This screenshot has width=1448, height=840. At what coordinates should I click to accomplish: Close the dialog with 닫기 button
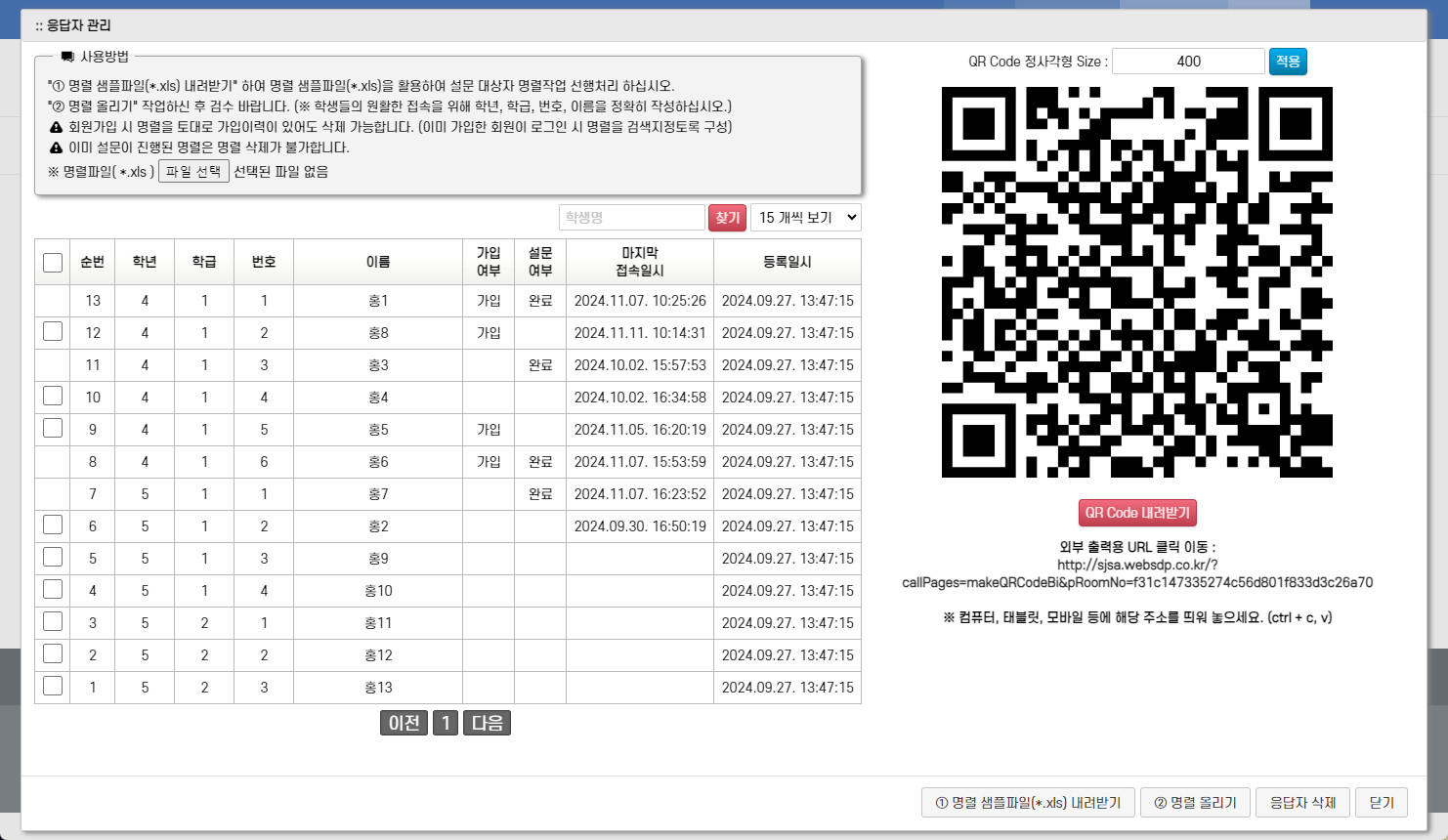point(1382,803)
